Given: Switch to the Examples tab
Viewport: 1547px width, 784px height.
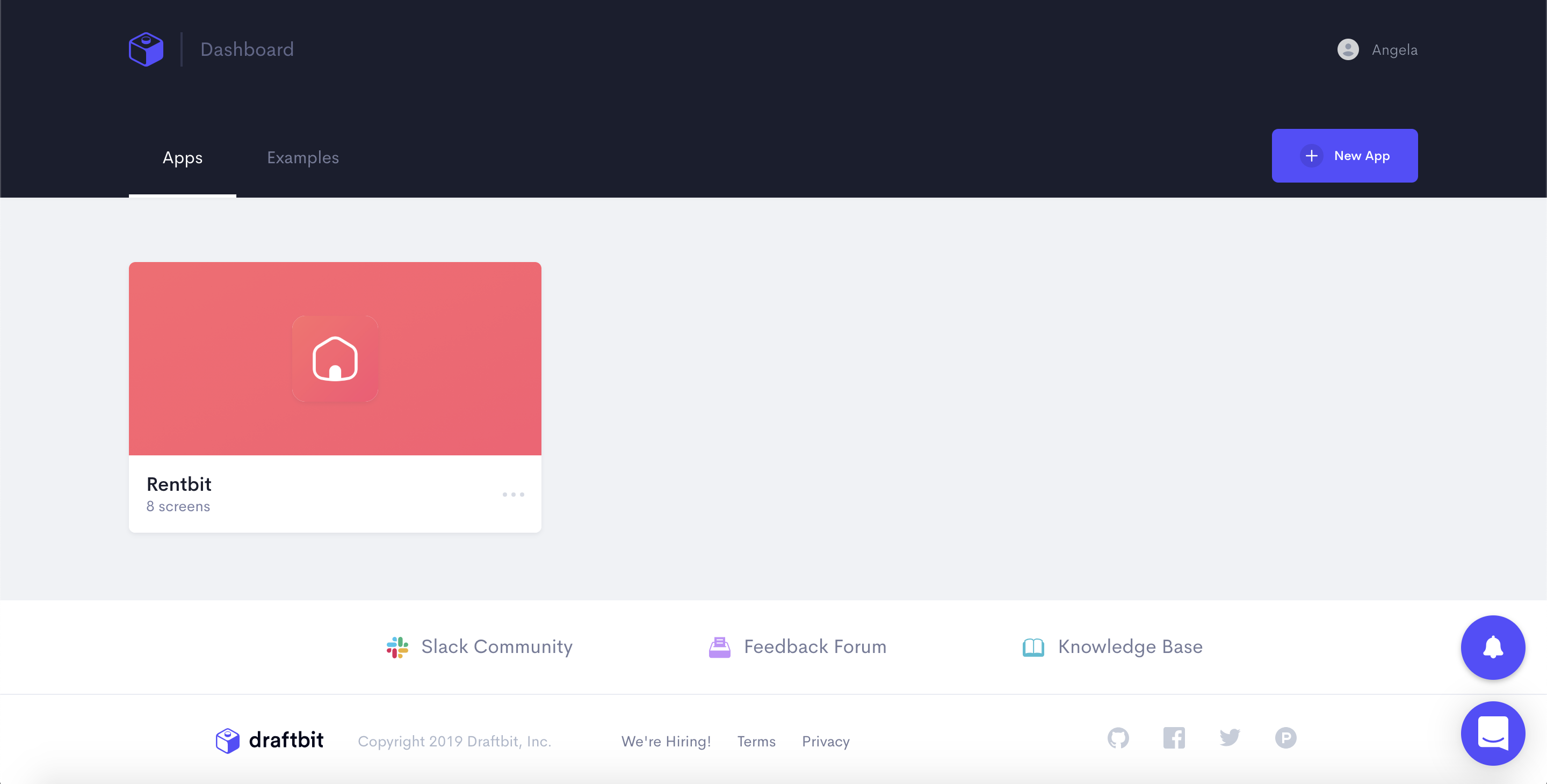Looking at the screenshot, I should [x=302, y=157].
